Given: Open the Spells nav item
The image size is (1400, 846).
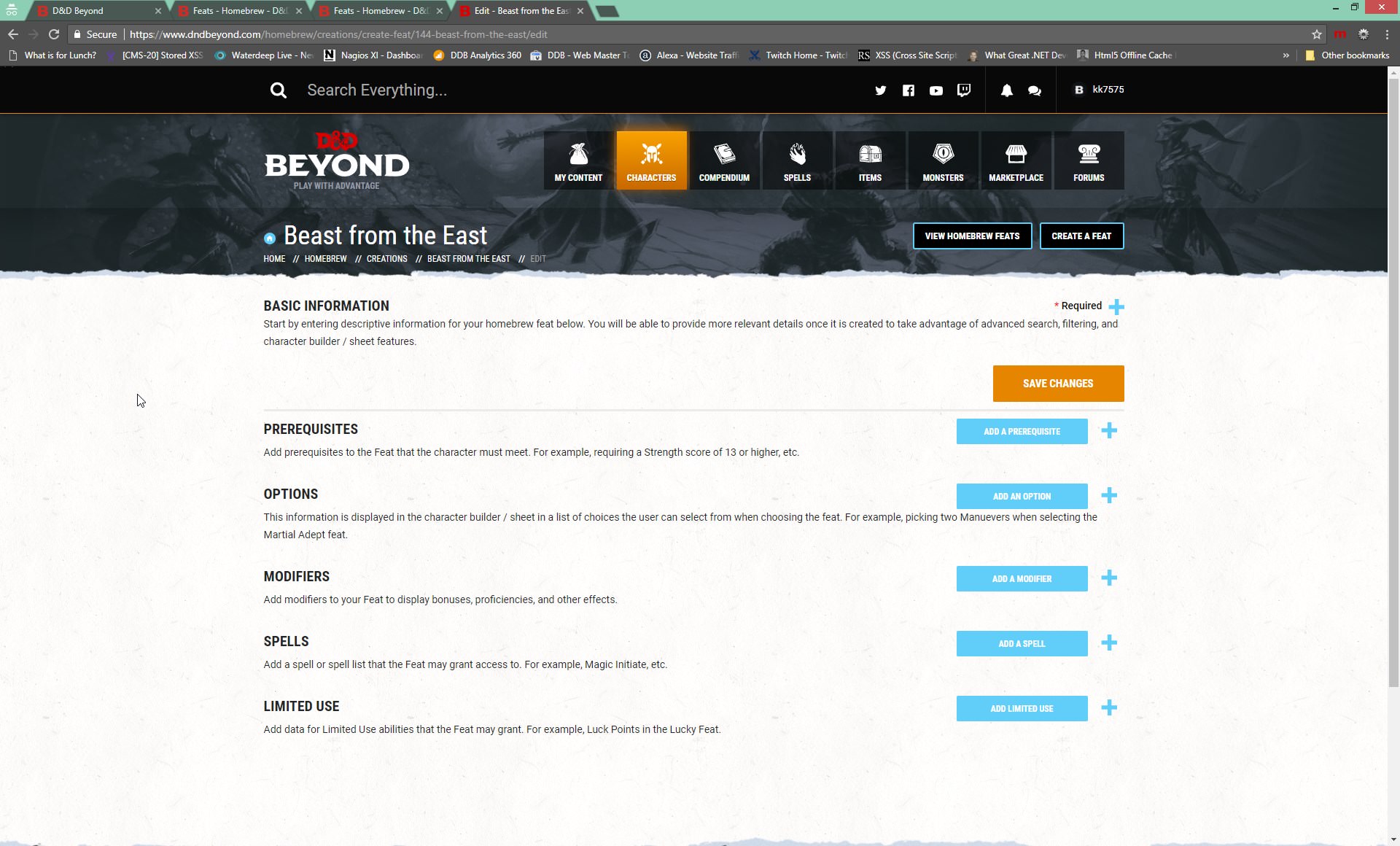Looking at the screenshot, I should (x=797, y=160).
